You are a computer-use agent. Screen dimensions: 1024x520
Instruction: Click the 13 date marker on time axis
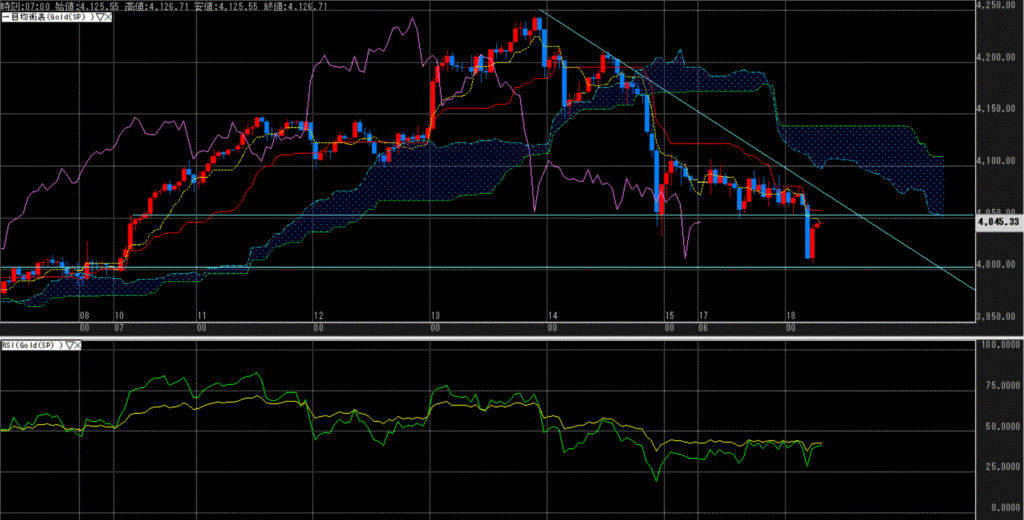click(x=435, y=315)
